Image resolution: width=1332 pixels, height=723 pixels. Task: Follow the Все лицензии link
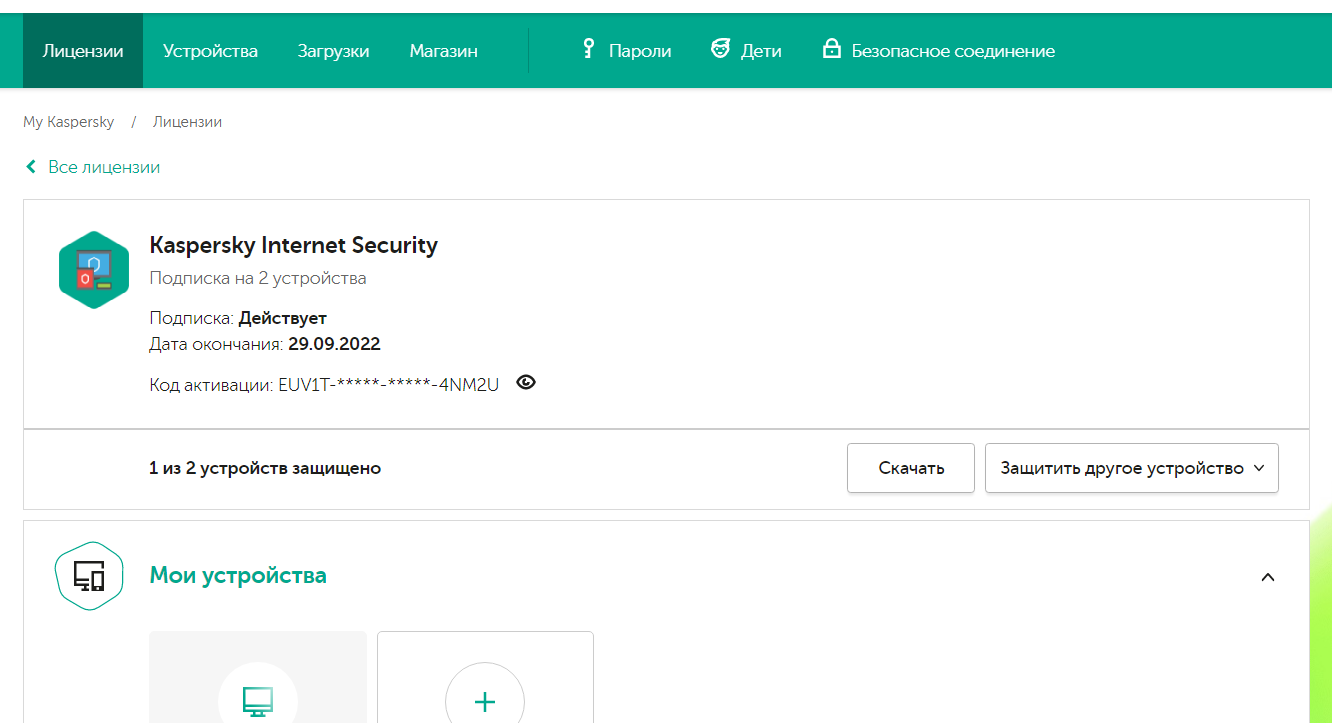(104, 167)
